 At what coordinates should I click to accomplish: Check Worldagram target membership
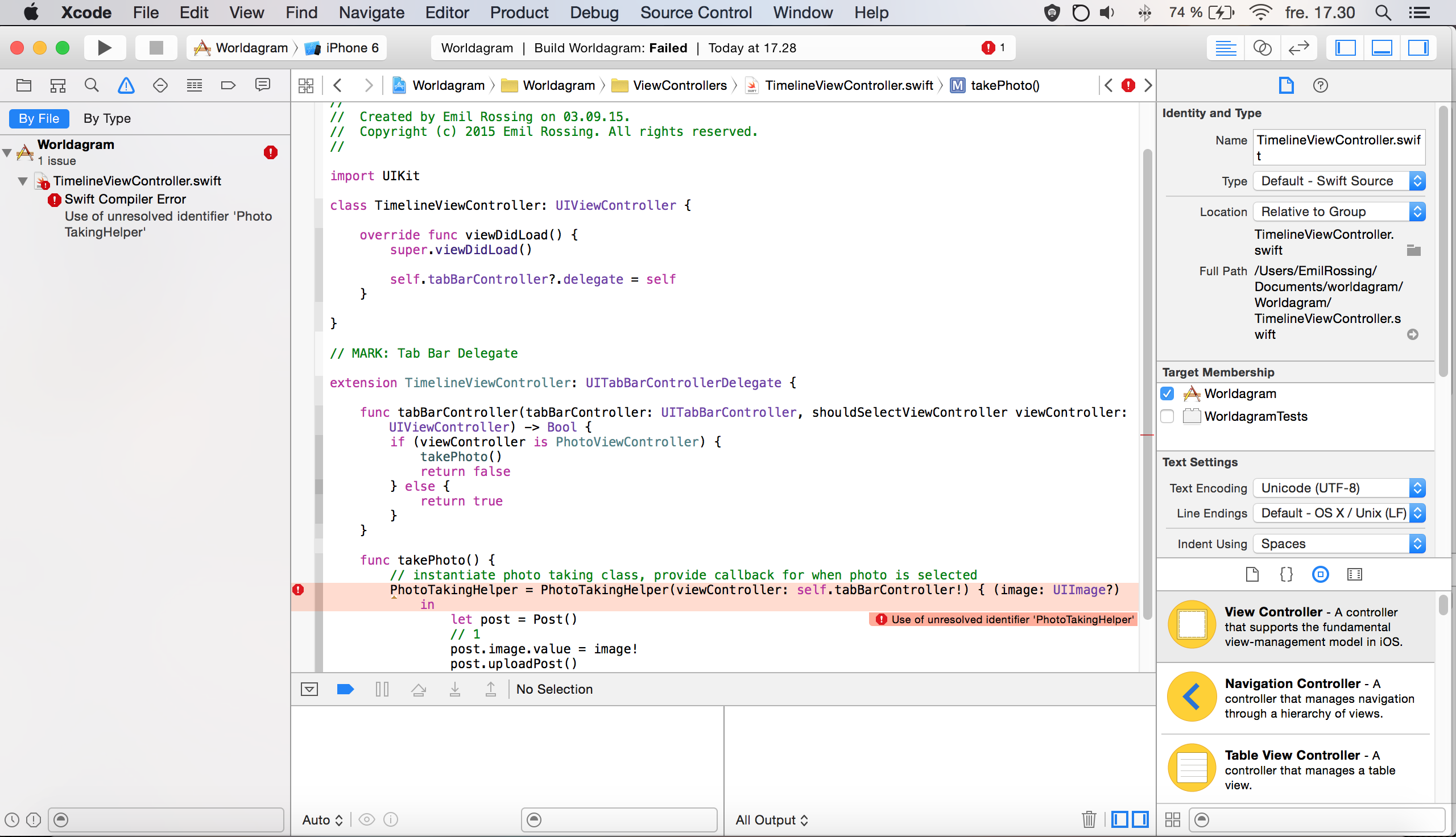click(1167, 394)
